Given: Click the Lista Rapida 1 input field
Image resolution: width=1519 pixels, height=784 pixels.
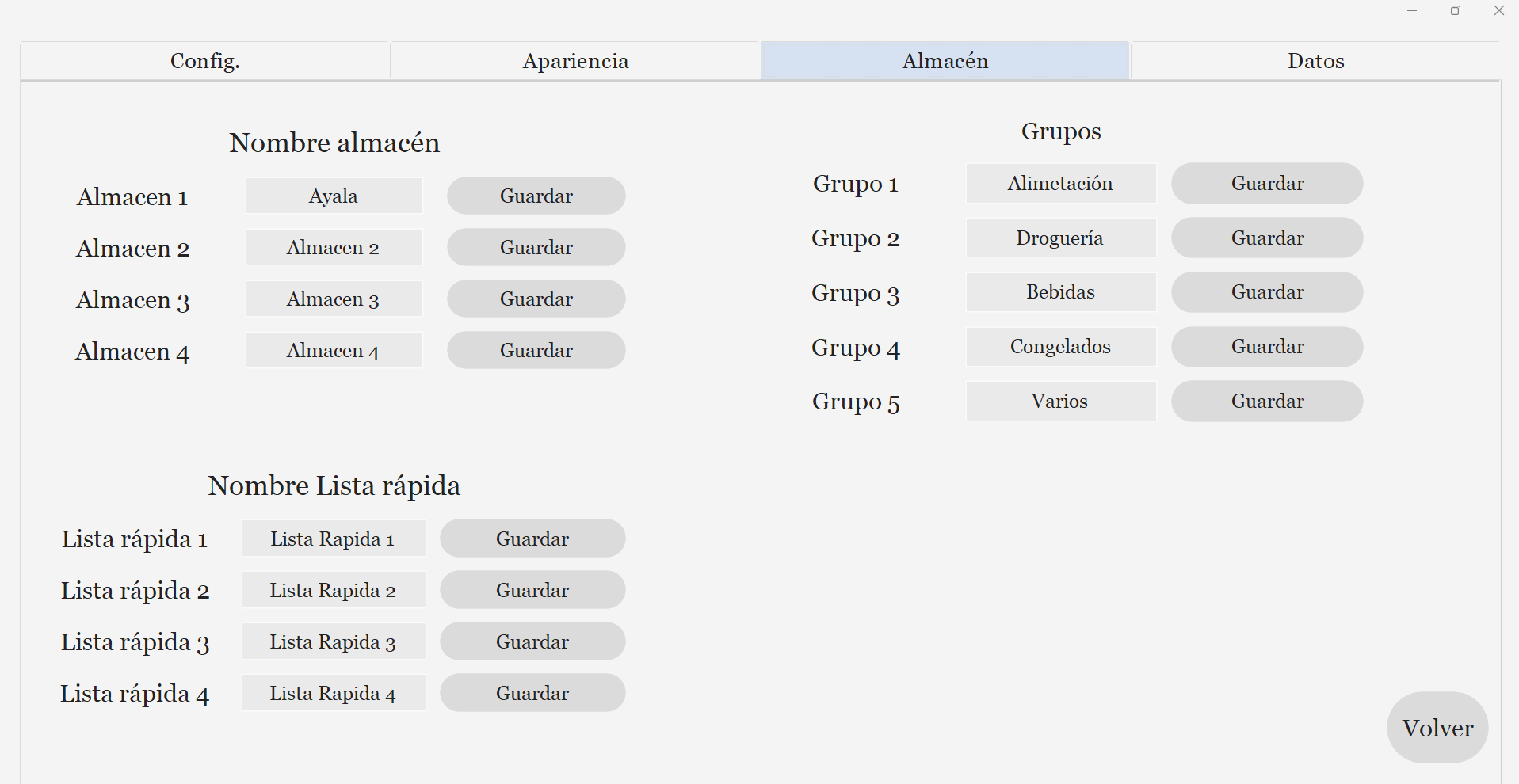Looking at the screenshot, I should click(x=334, y=539).
